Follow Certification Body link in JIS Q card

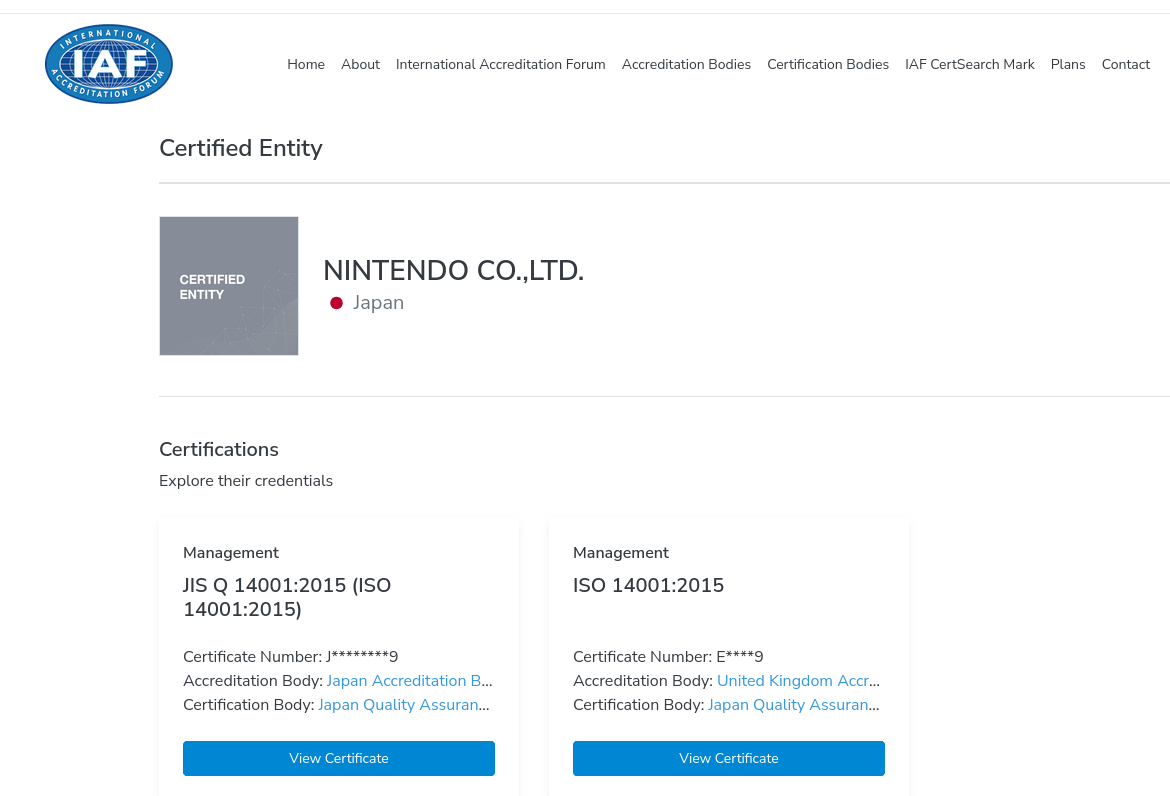(x=404, y=704)
